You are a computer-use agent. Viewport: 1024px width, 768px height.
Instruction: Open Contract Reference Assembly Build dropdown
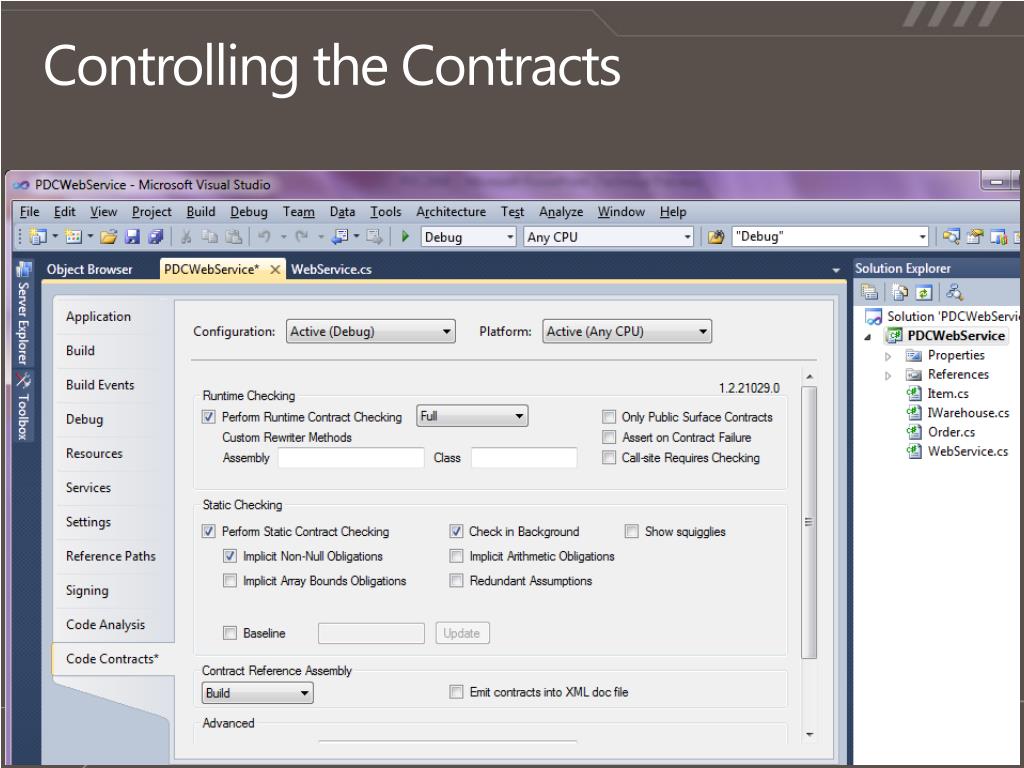(x=257, y=693)
